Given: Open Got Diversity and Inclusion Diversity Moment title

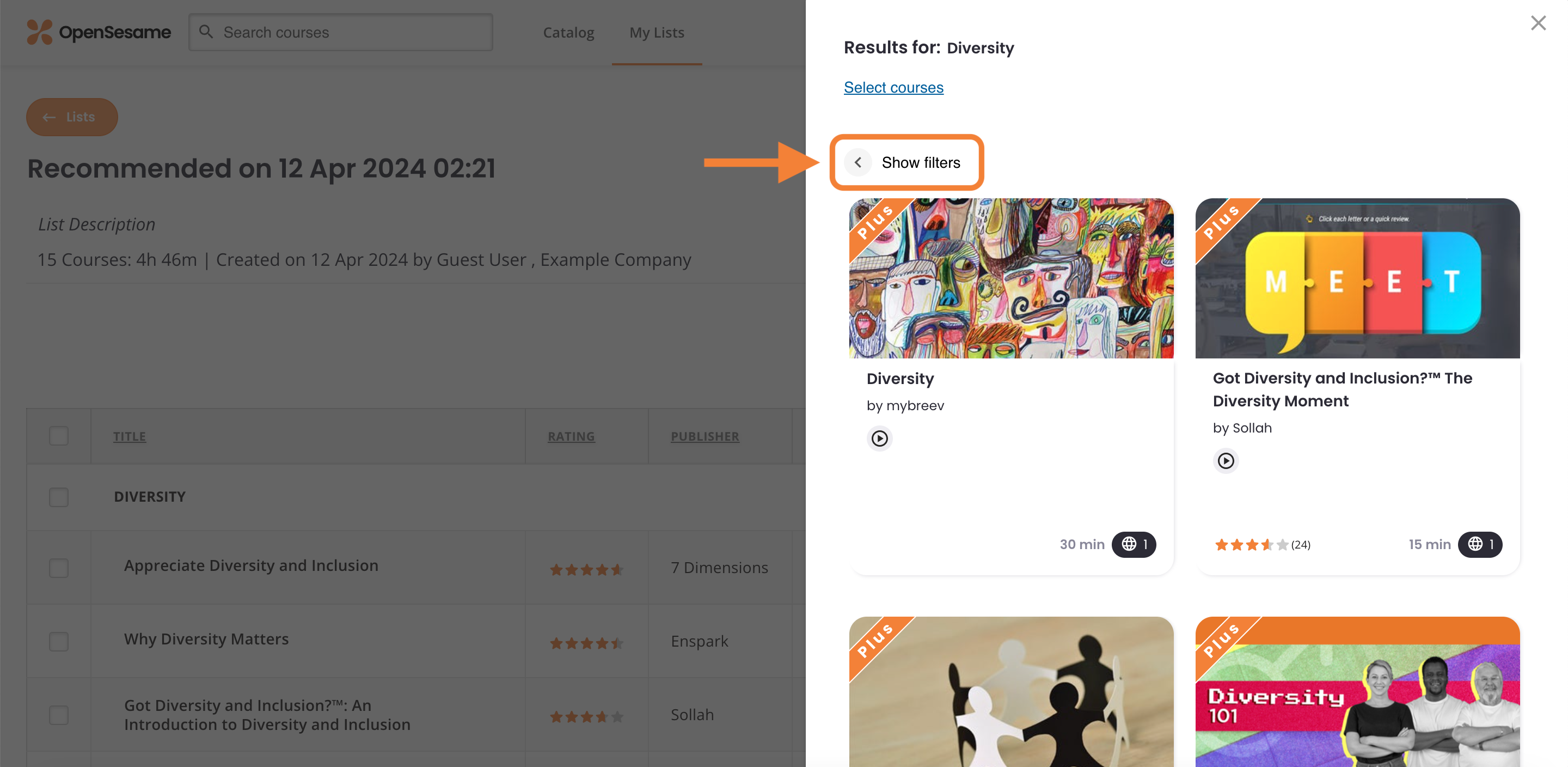Looking at the screenshot, I should [1342, 390].
